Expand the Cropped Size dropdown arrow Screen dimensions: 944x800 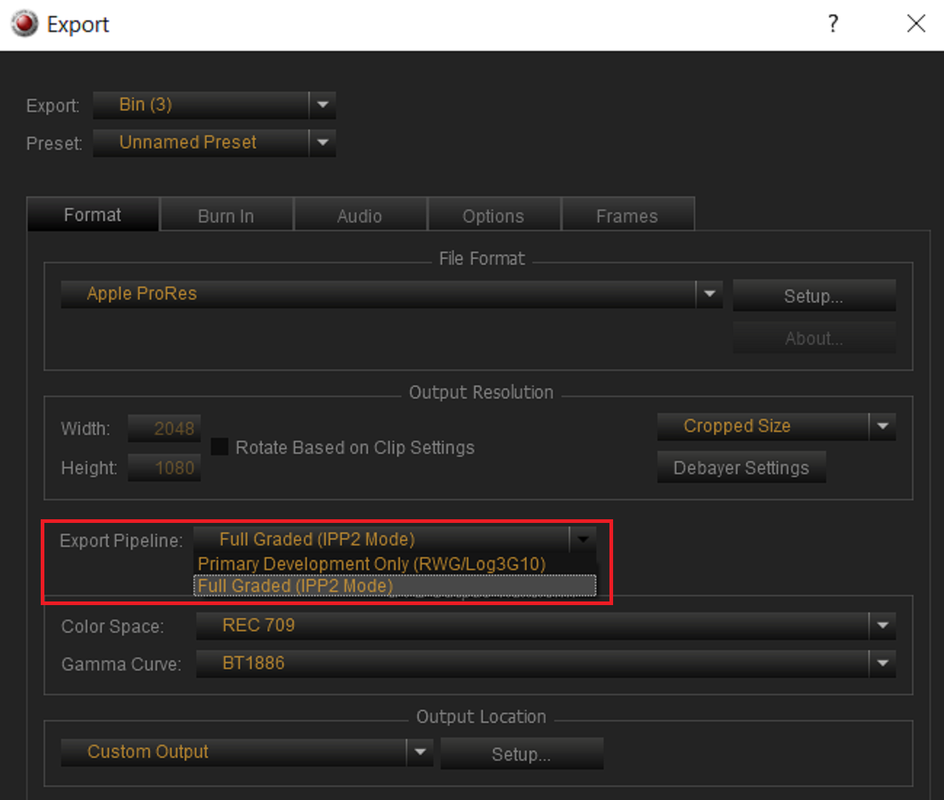click(883, 427)
